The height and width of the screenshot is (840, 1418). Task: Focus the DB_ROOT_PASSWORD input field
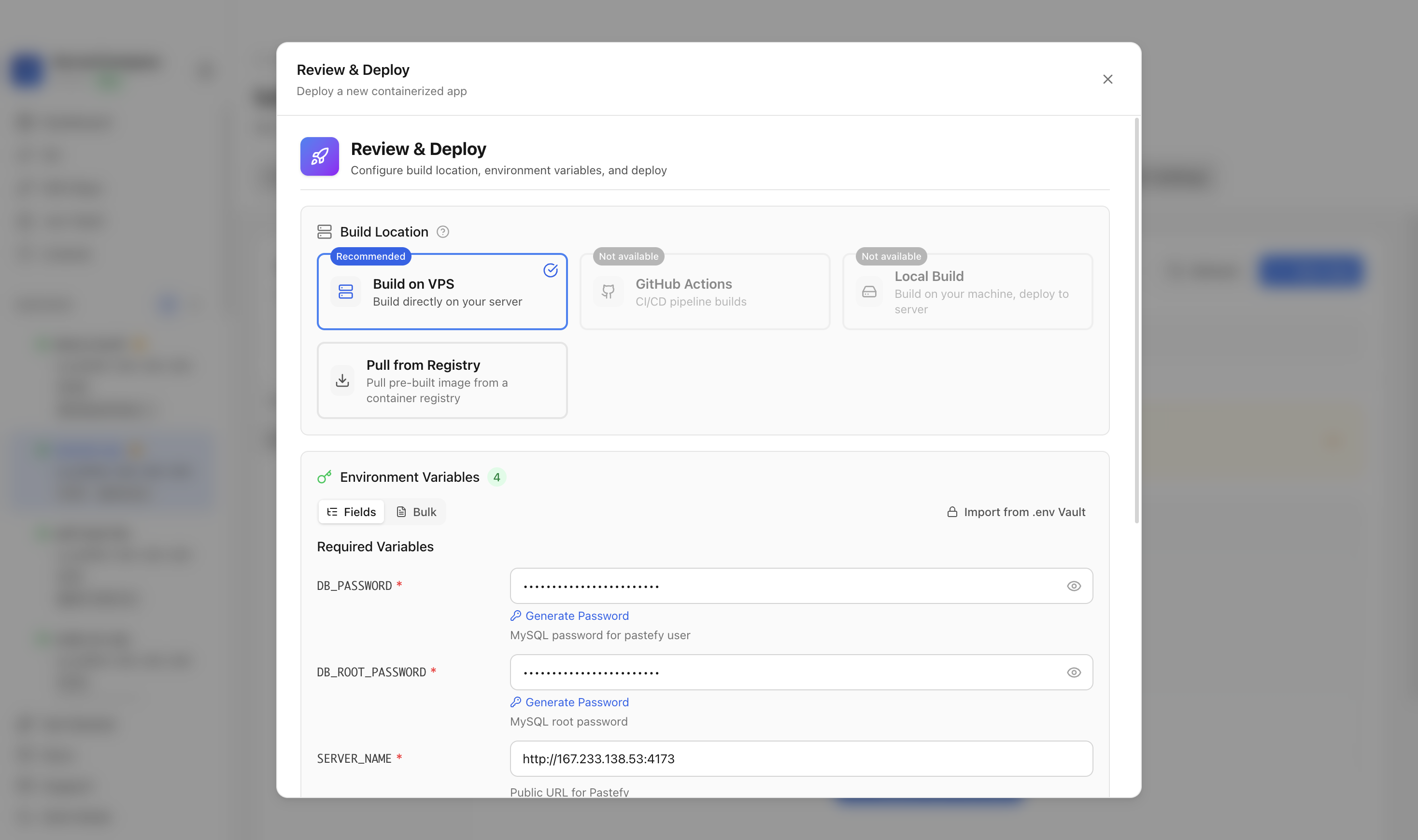[801, 672]
